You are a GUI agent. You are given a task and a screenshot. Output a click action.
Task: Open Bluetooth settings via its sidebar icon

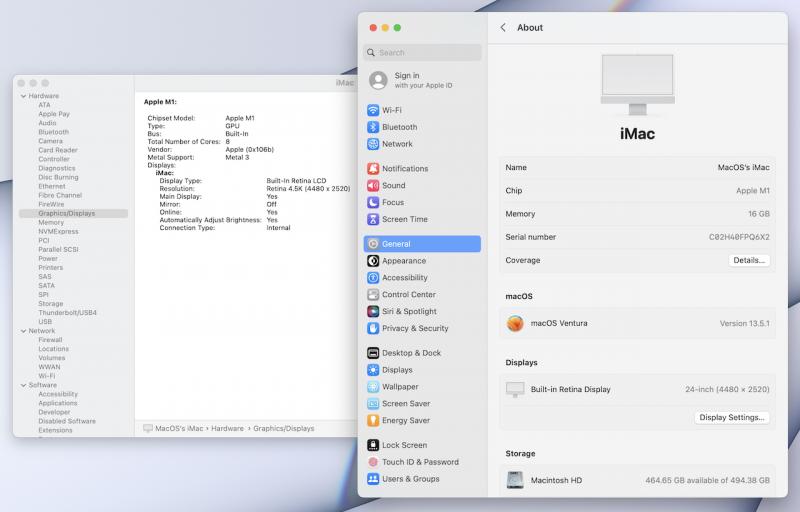(x=373, y=127)
